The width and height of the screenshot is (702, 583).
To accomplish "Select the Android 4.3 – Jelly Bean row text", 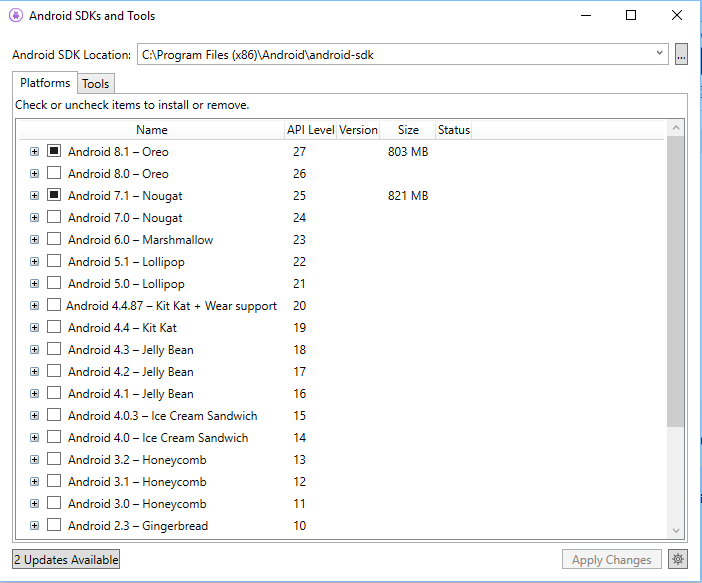I will (131, 350).
